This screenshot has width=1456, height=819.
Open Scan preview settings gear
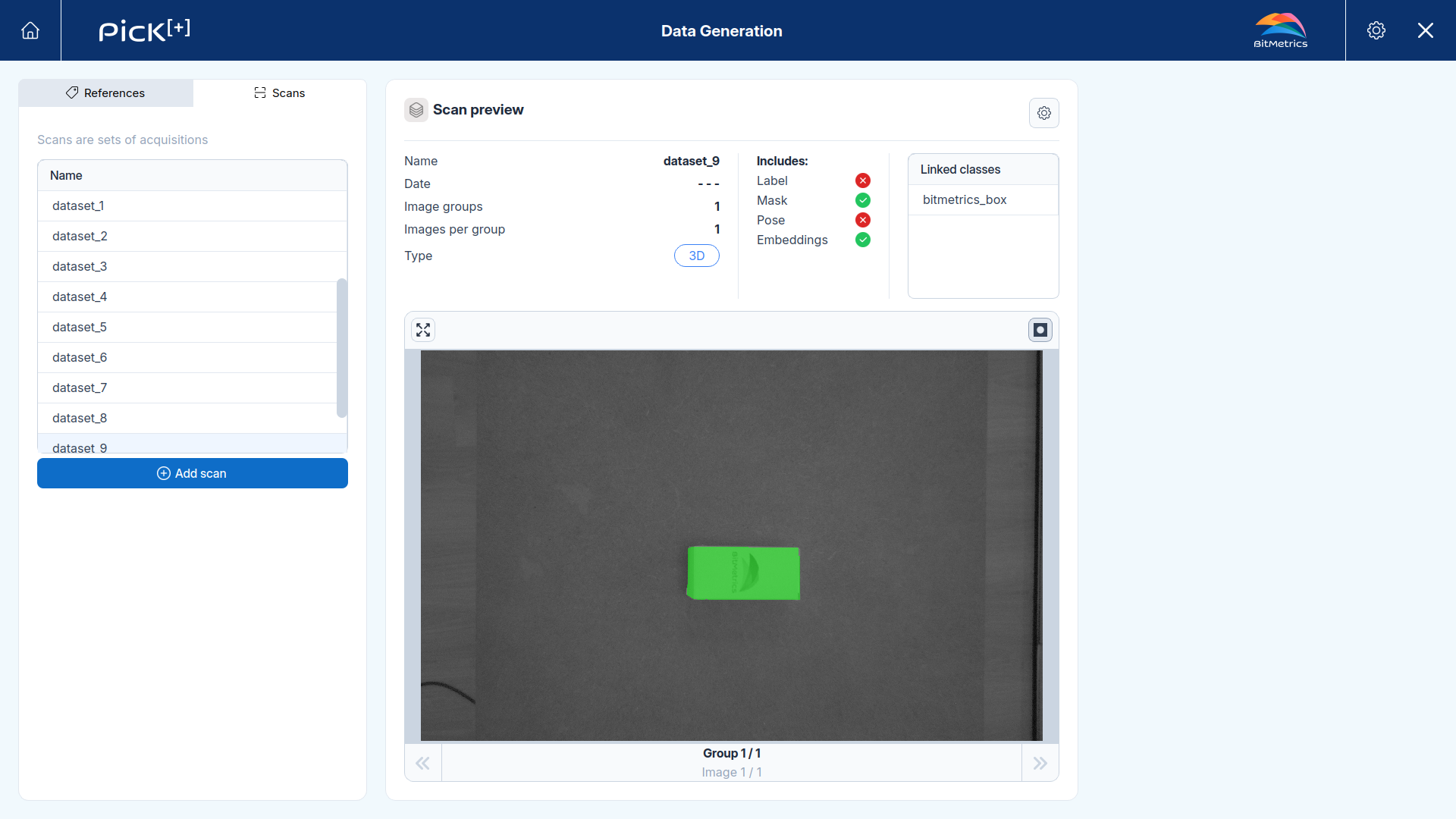(x=1044, y=113)
